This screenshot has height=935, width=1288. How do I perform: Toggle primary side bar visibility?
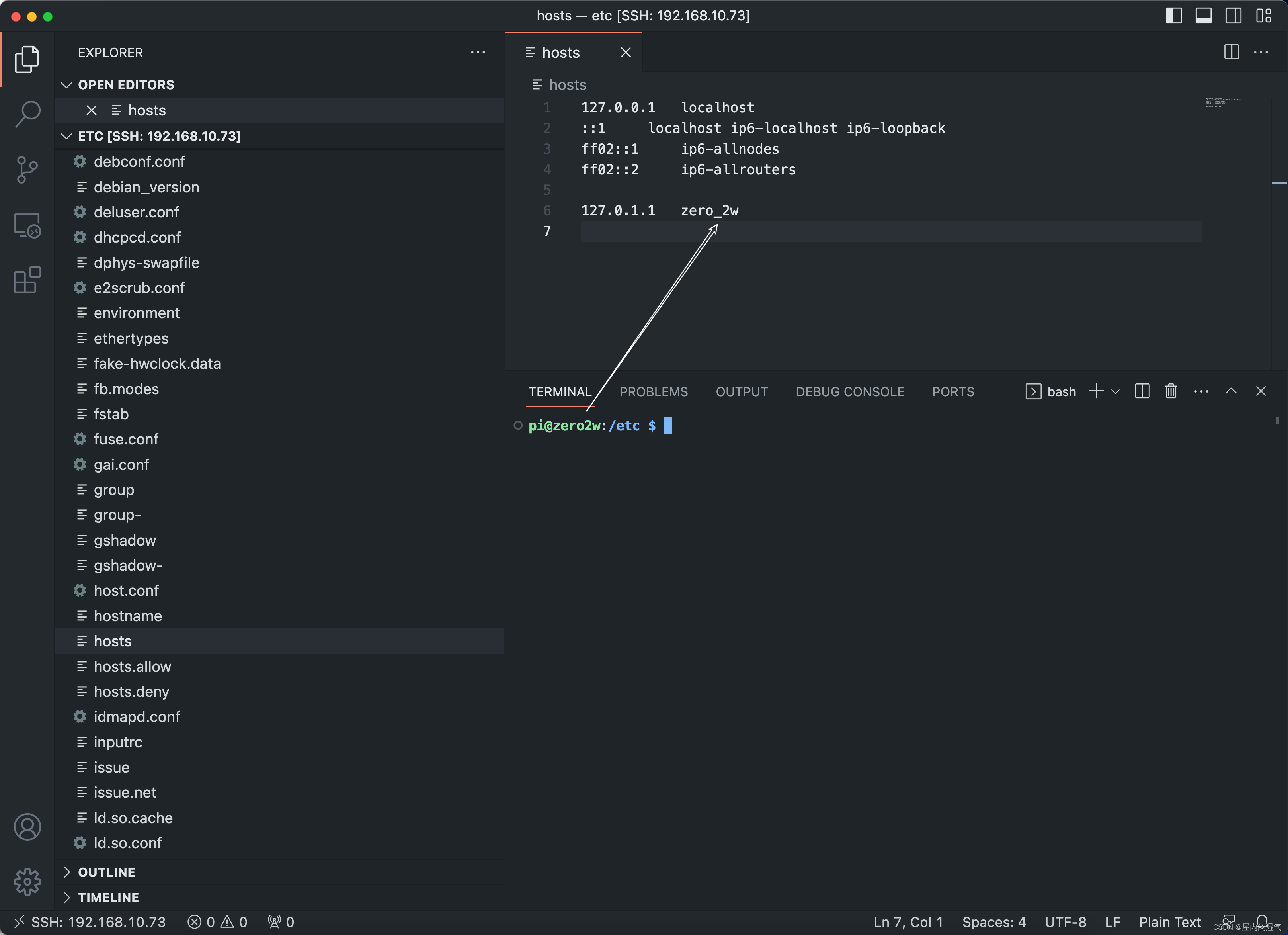[x=1173, y=16]
